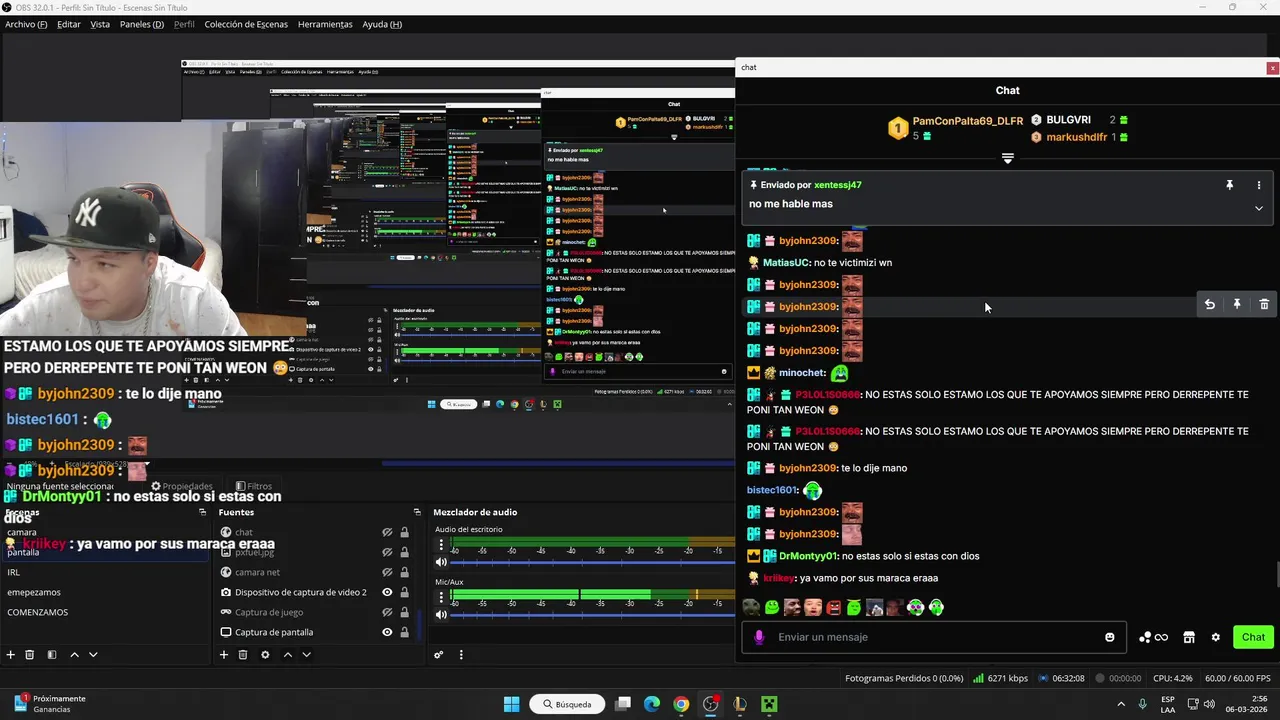Open the PamConPalta69_DLFR leaderboard entry
Viewport: 1280px width, 720px height.
[x=968, y=121]
